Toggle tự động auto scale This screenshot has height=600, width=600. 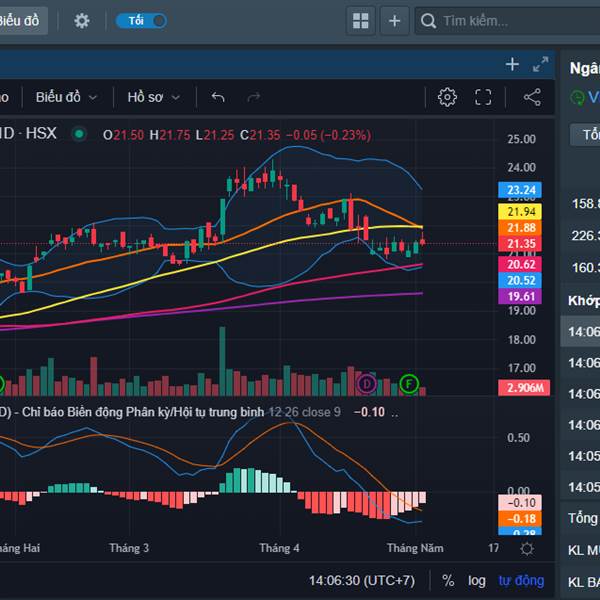tap(521, 580)
